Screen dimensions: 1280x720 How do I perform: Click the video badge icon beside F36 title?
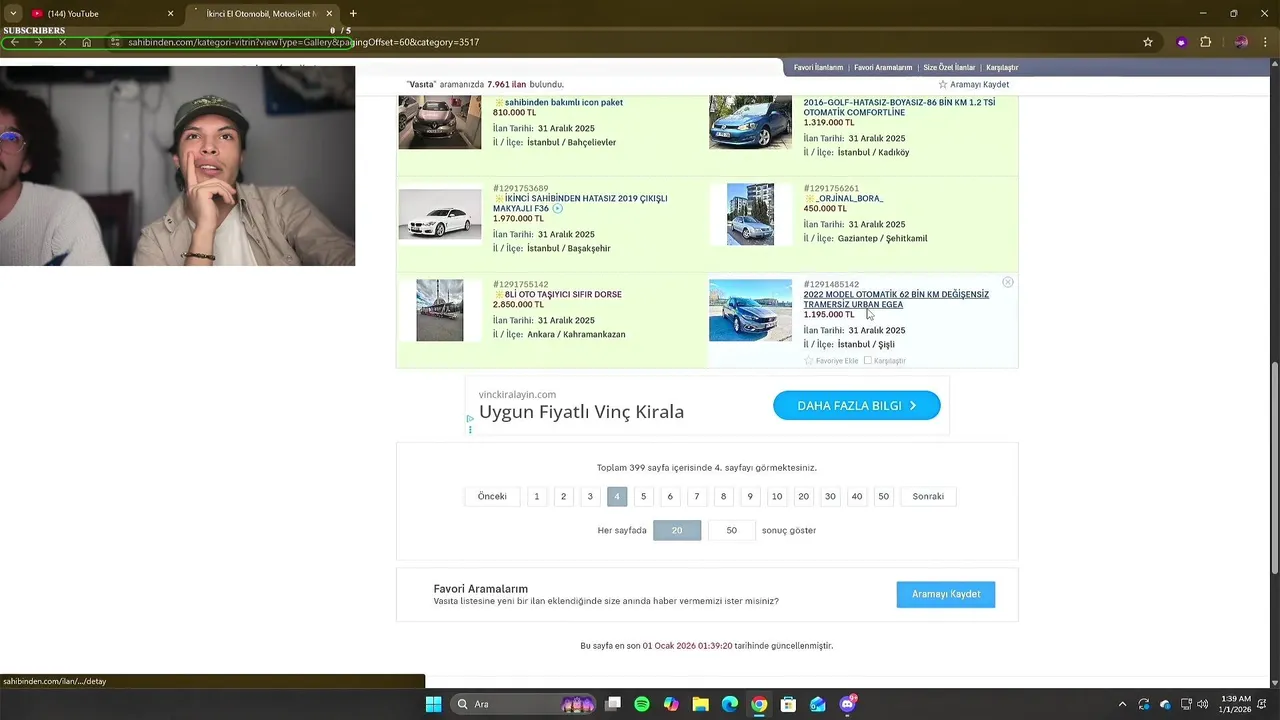pos(558,209)
